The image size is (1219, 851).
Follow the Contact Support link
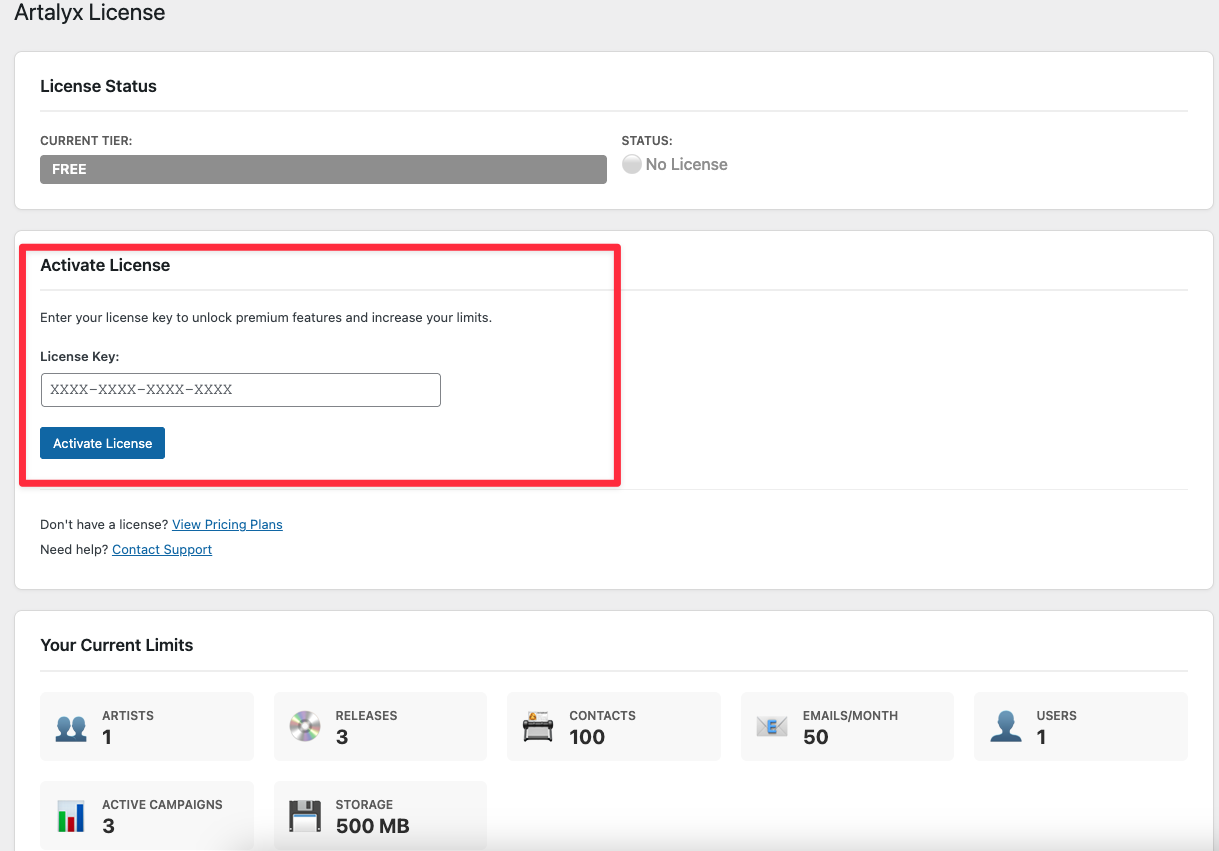pyautogui.click(x=162, y=549)
